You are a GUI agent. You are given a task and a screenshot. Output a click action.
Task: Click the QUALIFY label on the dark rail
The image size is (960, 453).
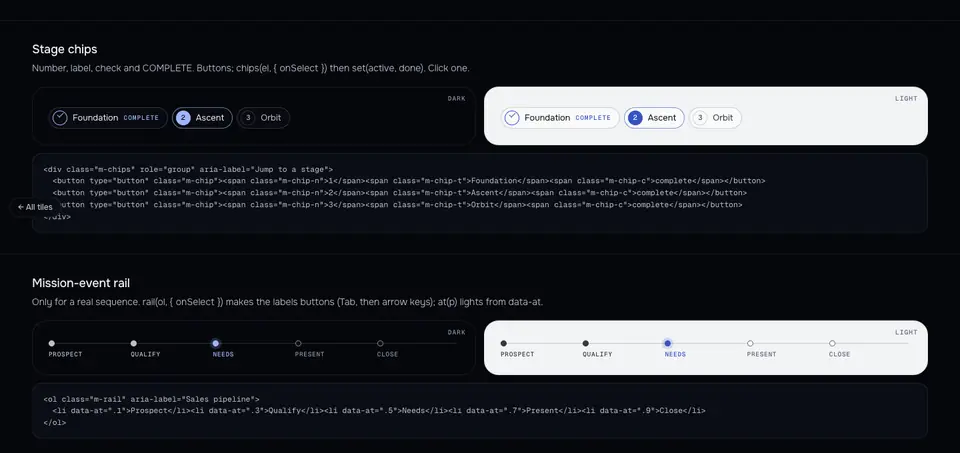(146, 354)
